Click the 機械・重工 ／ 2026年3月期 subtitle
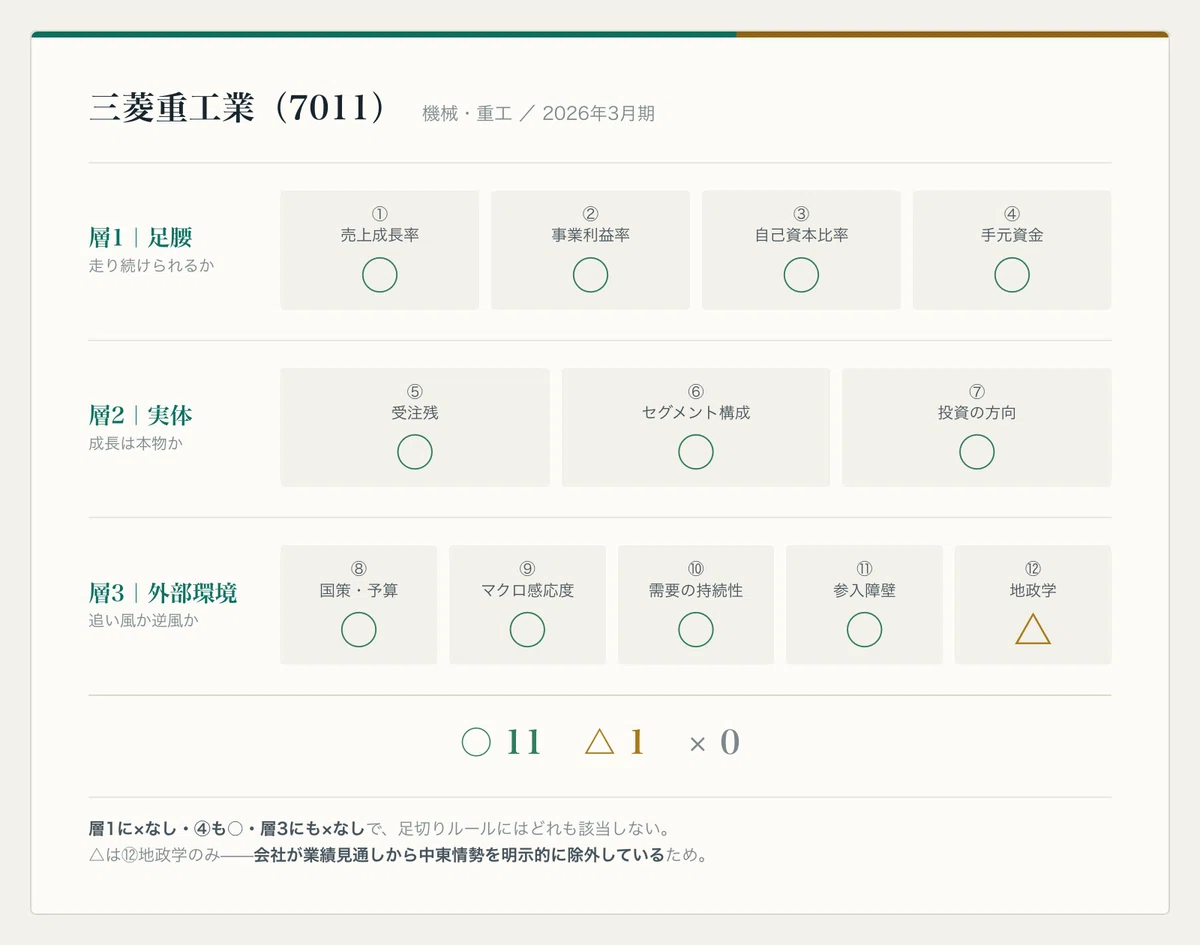Screen dimensions: 1200x945 tap(539, 114)
